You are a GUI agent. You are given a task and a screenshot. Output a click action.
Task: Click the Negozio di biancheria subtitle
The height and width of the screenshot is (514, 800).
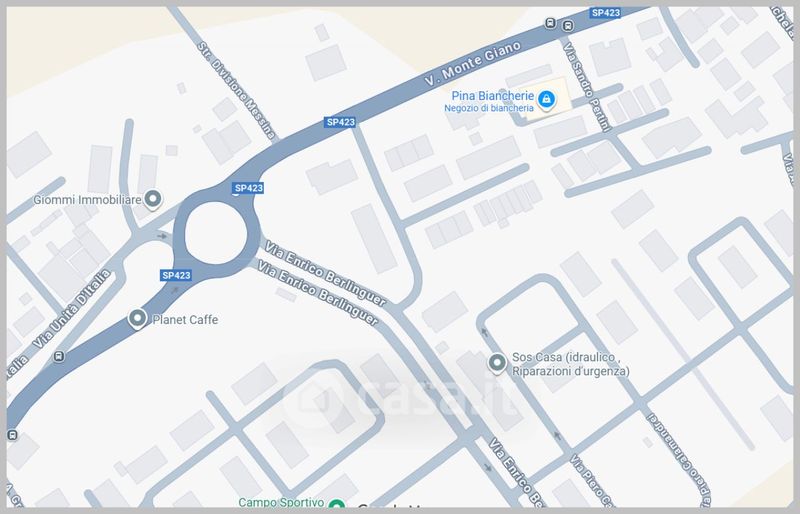pyautogui.click(x=489, y=108)
